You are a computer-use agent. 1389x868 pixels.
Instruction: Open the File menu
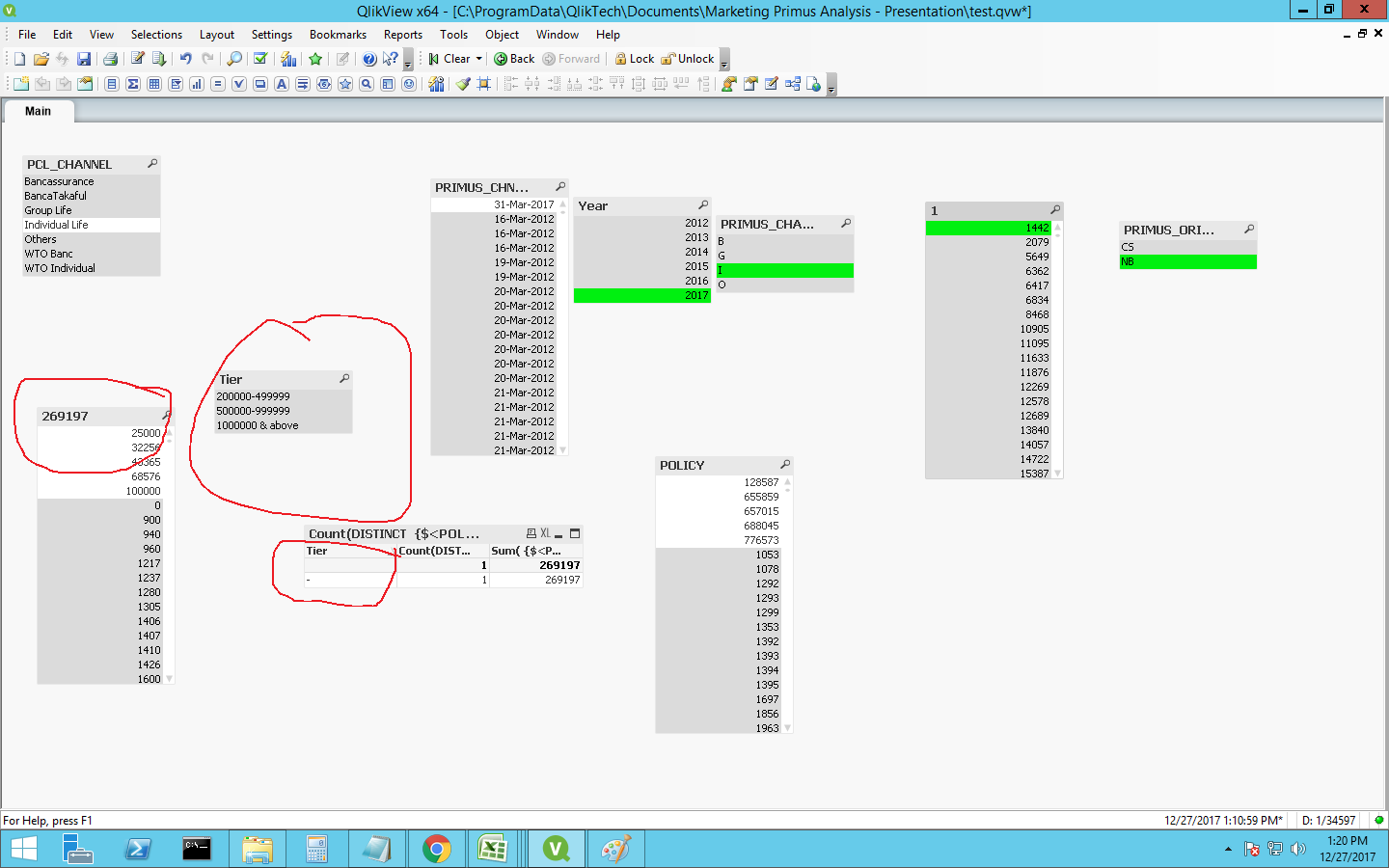coord(27,35)
